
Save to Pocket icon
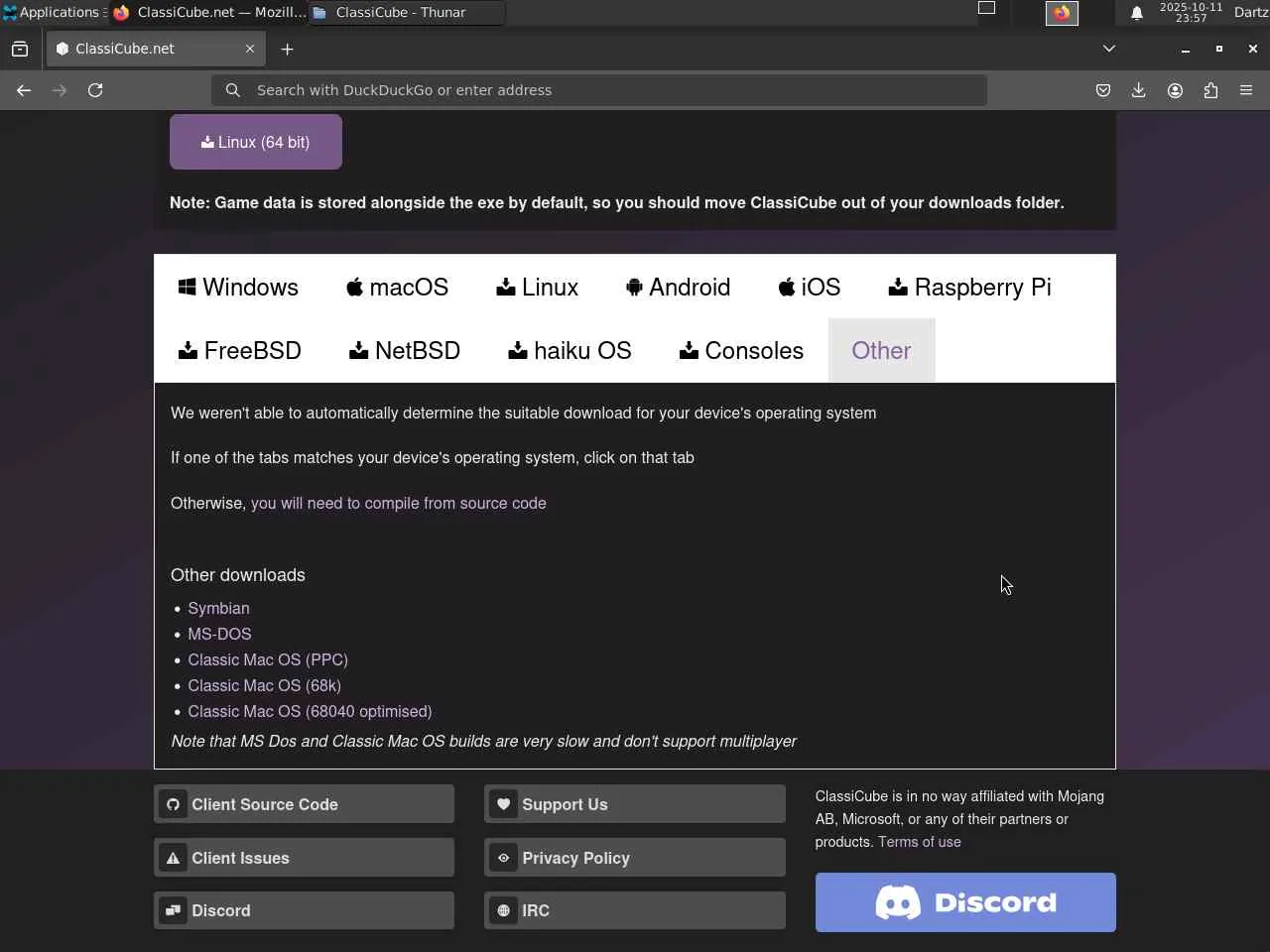1102,90
